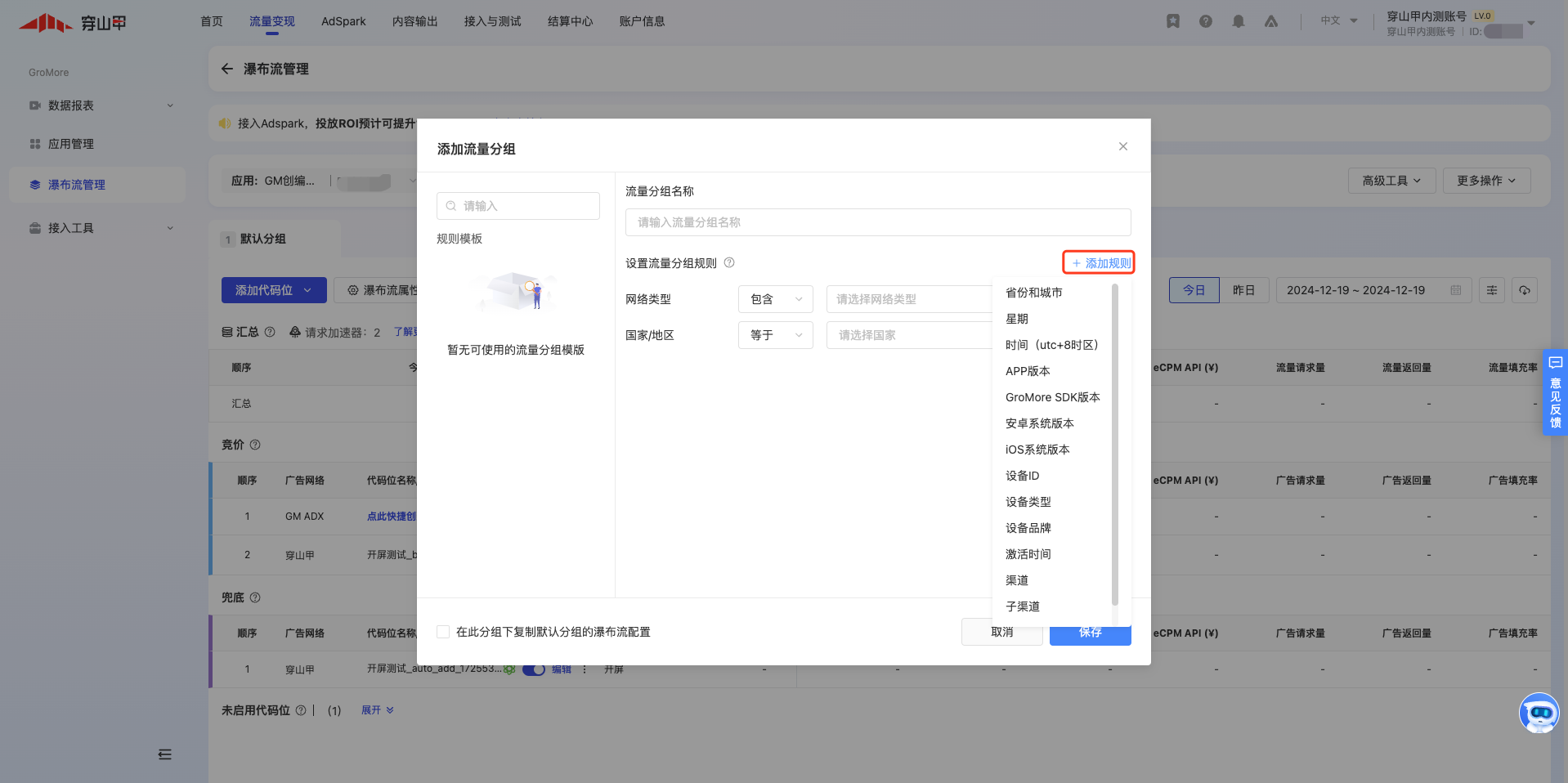
Task: Open the 流量变现 nav tab
Action: [x=272, y=21]
